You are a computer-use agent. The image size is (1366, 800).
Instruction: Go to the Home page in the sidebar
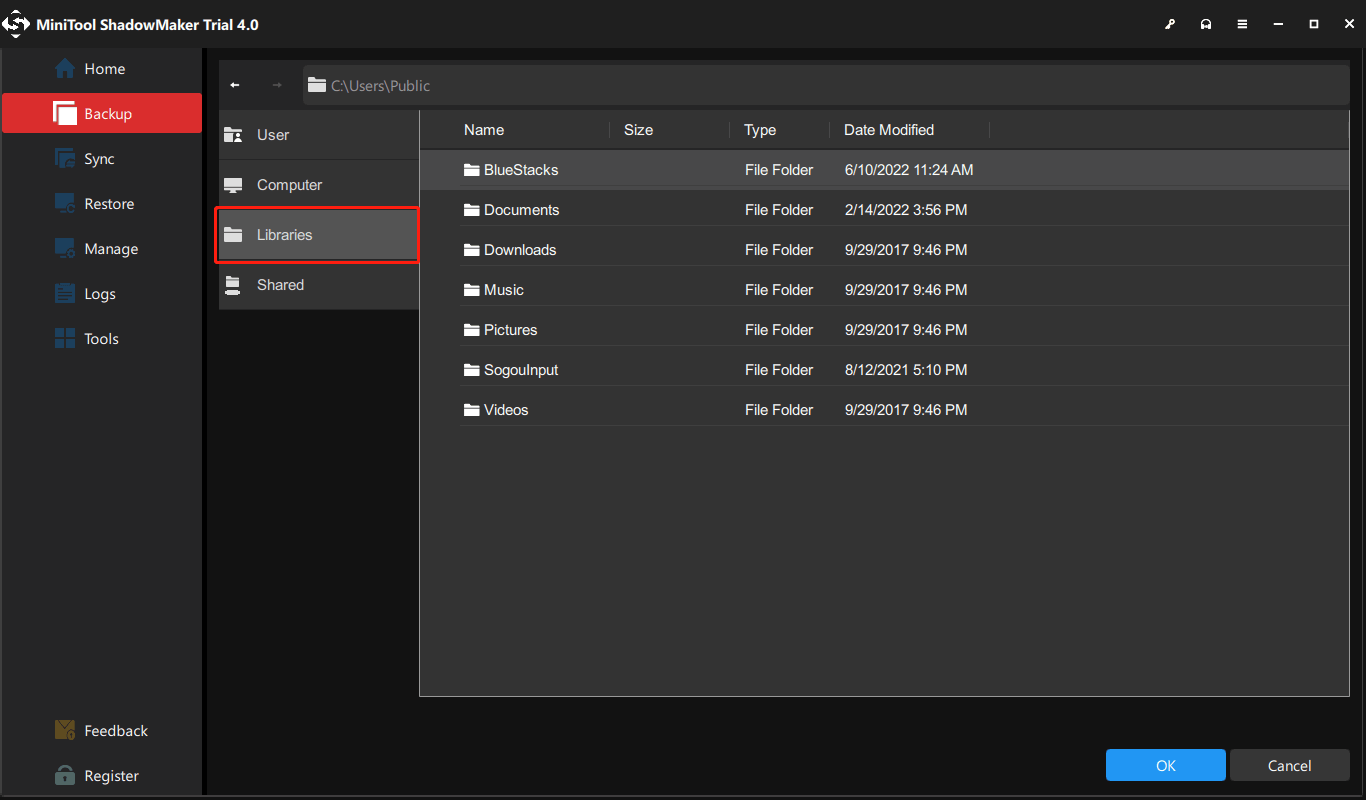(102, 69)
